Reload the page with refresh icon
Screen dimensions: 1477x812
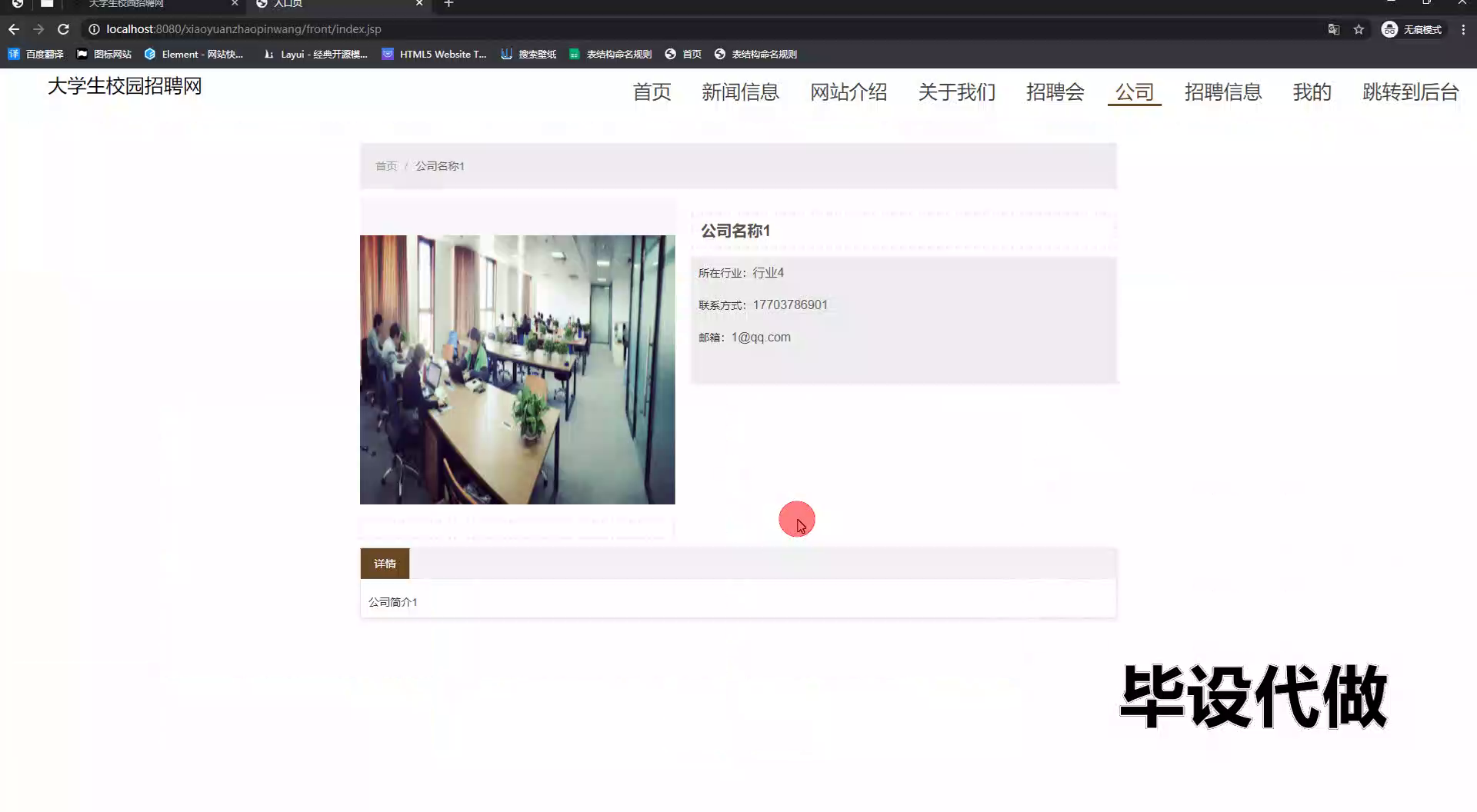(64, 29)
